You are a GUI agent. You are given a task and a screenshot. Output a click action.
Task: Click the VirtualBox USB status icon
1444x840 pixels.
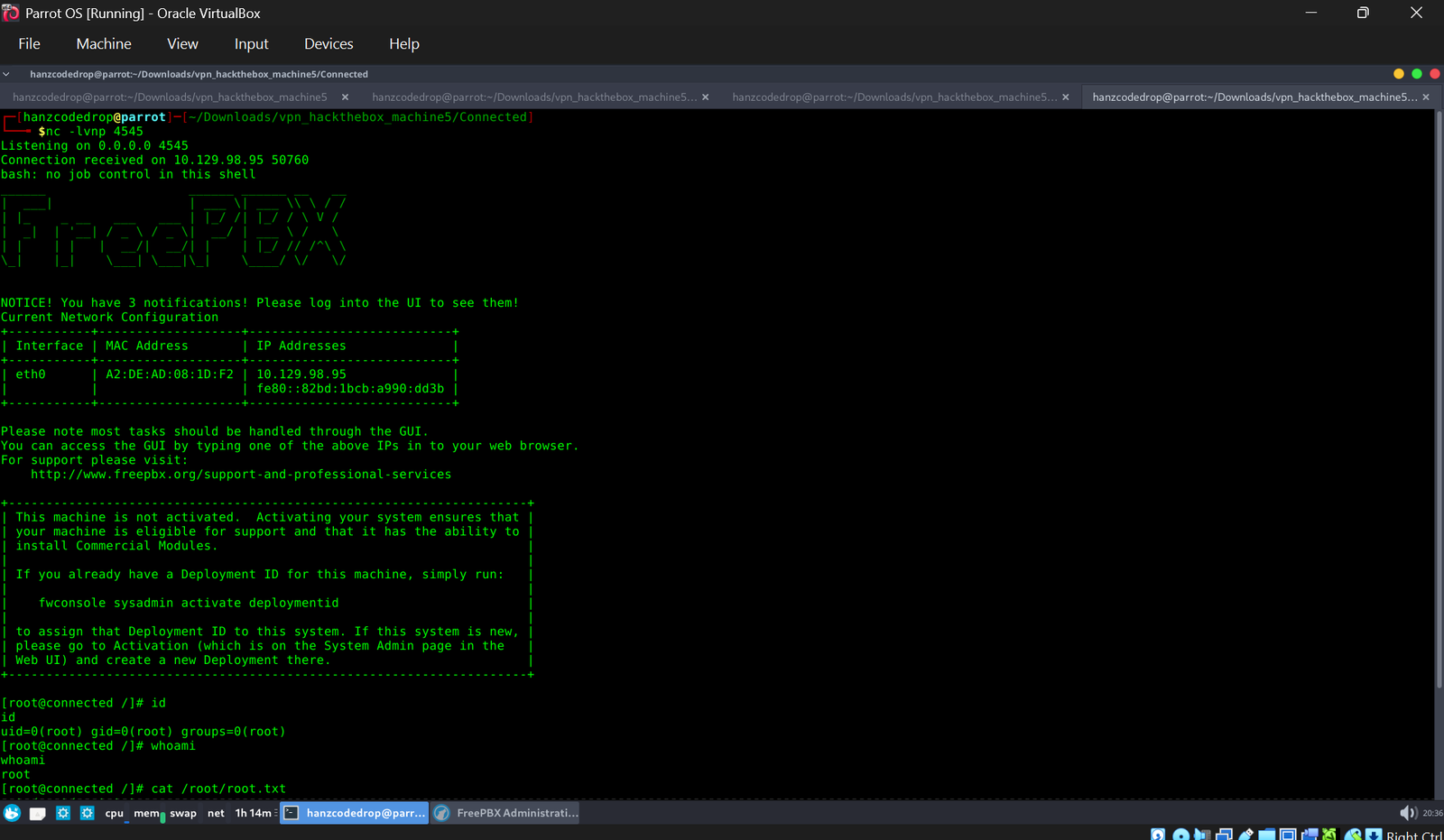click(1245, 835)
